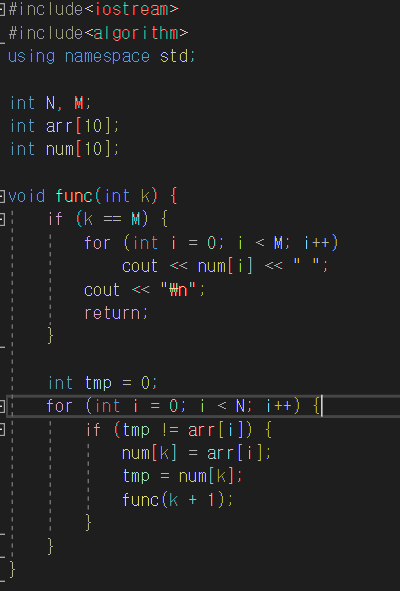The image size is (400, 591).
Task: Click 'int tmp = 0;' line
Action: coord(102,383)
